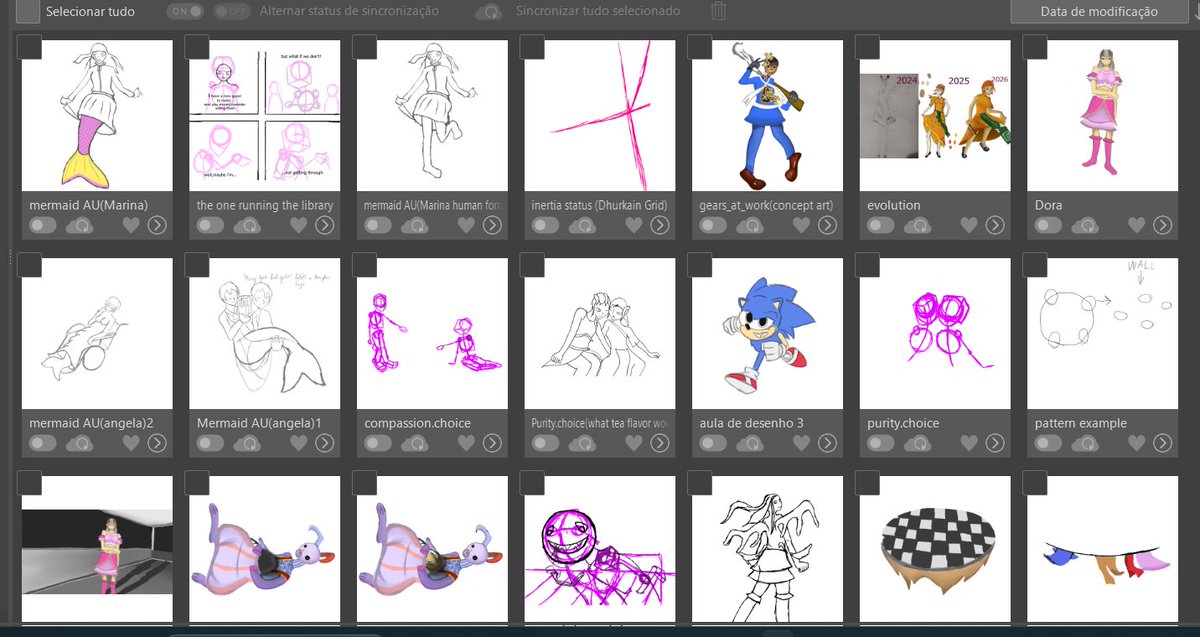Tick the checkbox on 'gears_at_work(concept art)' card
Viewport: 1200px width, 637px height.
[700, 47]
